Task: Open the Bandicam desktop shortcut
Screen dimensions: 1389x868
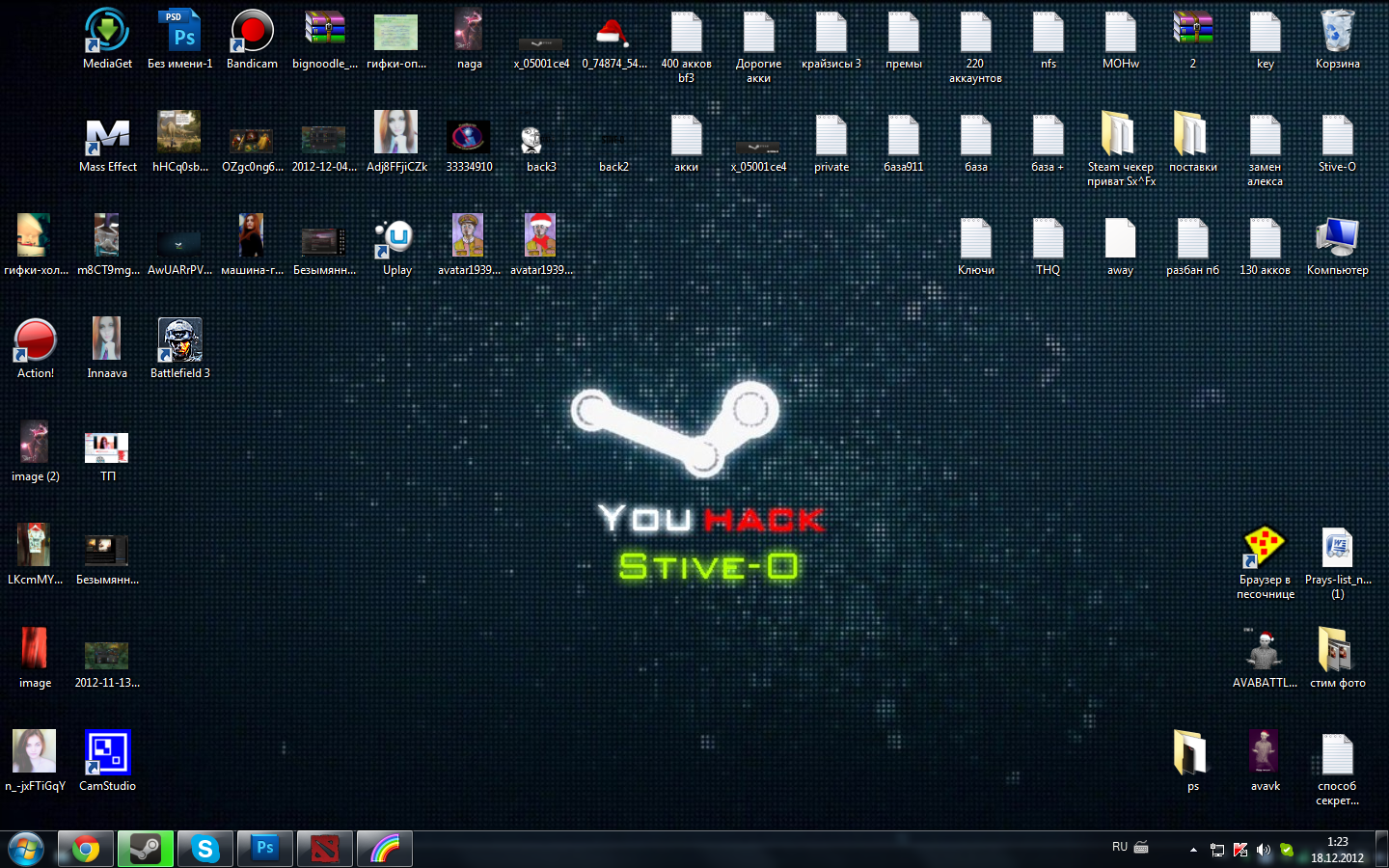Action: 252,39
